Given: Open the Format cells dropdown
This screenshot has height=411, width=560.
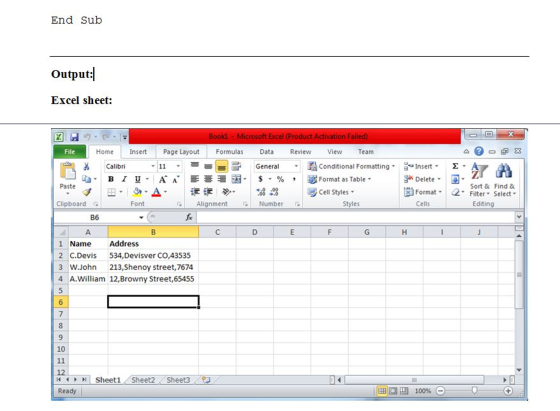Looking at the screenshot, I should (423, 192).
